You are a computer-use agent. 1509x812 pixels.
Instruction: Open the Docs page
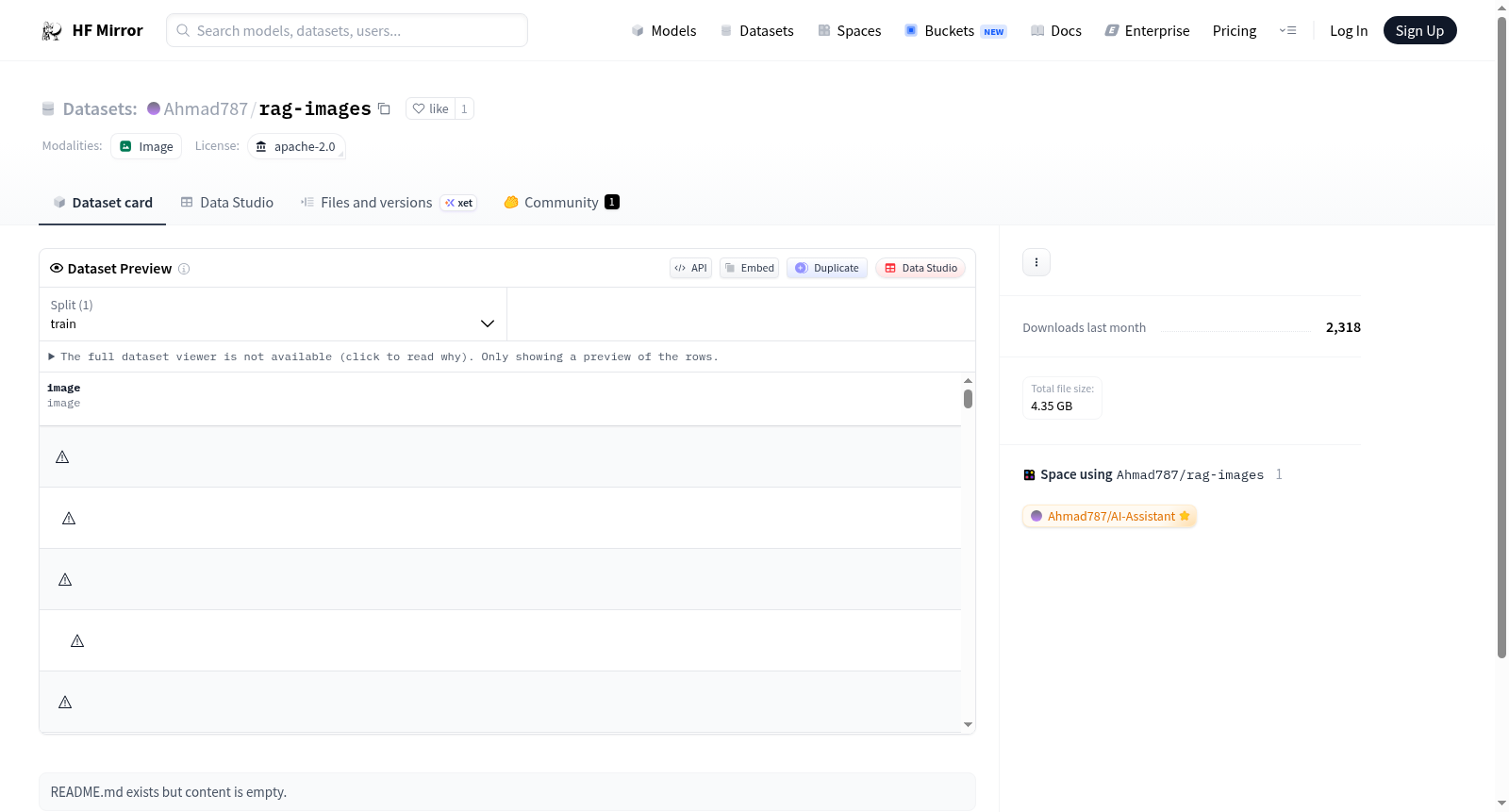tap(1056, 31)
